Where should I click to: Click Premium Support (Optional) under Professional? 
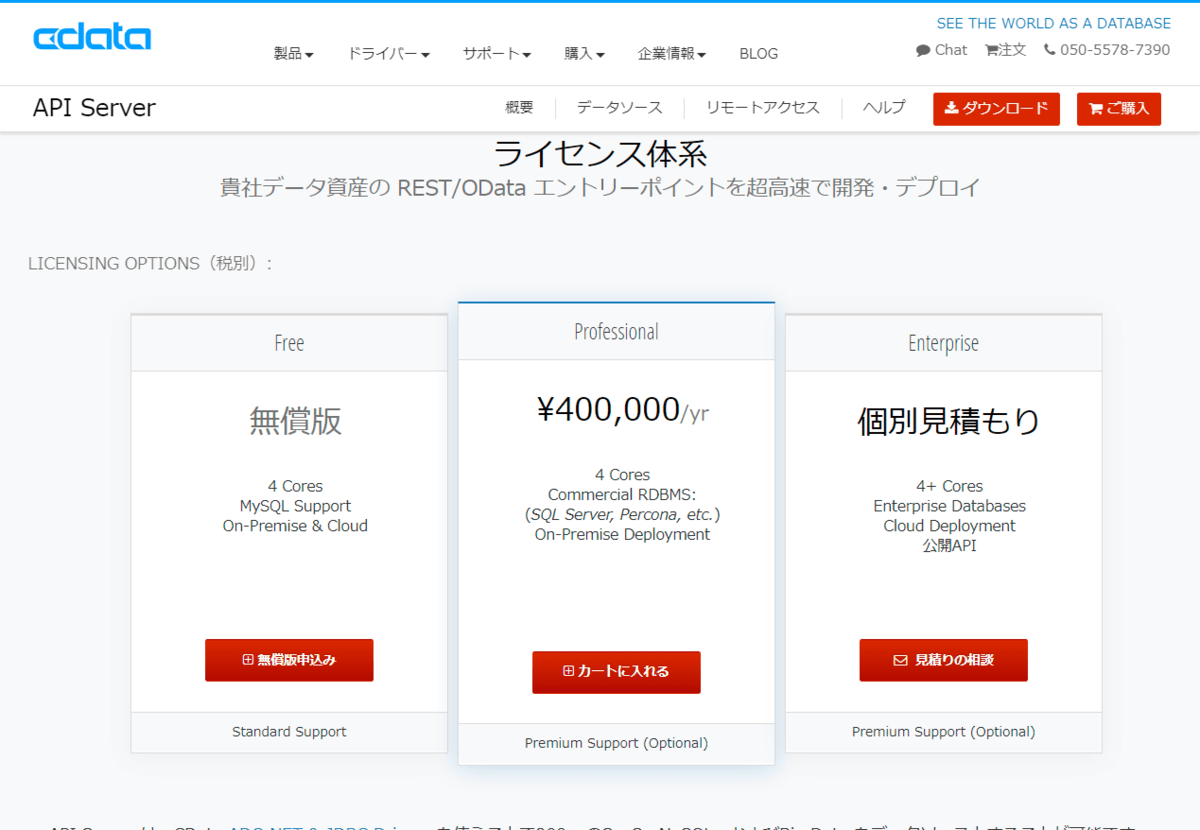[x=616, y=743]
